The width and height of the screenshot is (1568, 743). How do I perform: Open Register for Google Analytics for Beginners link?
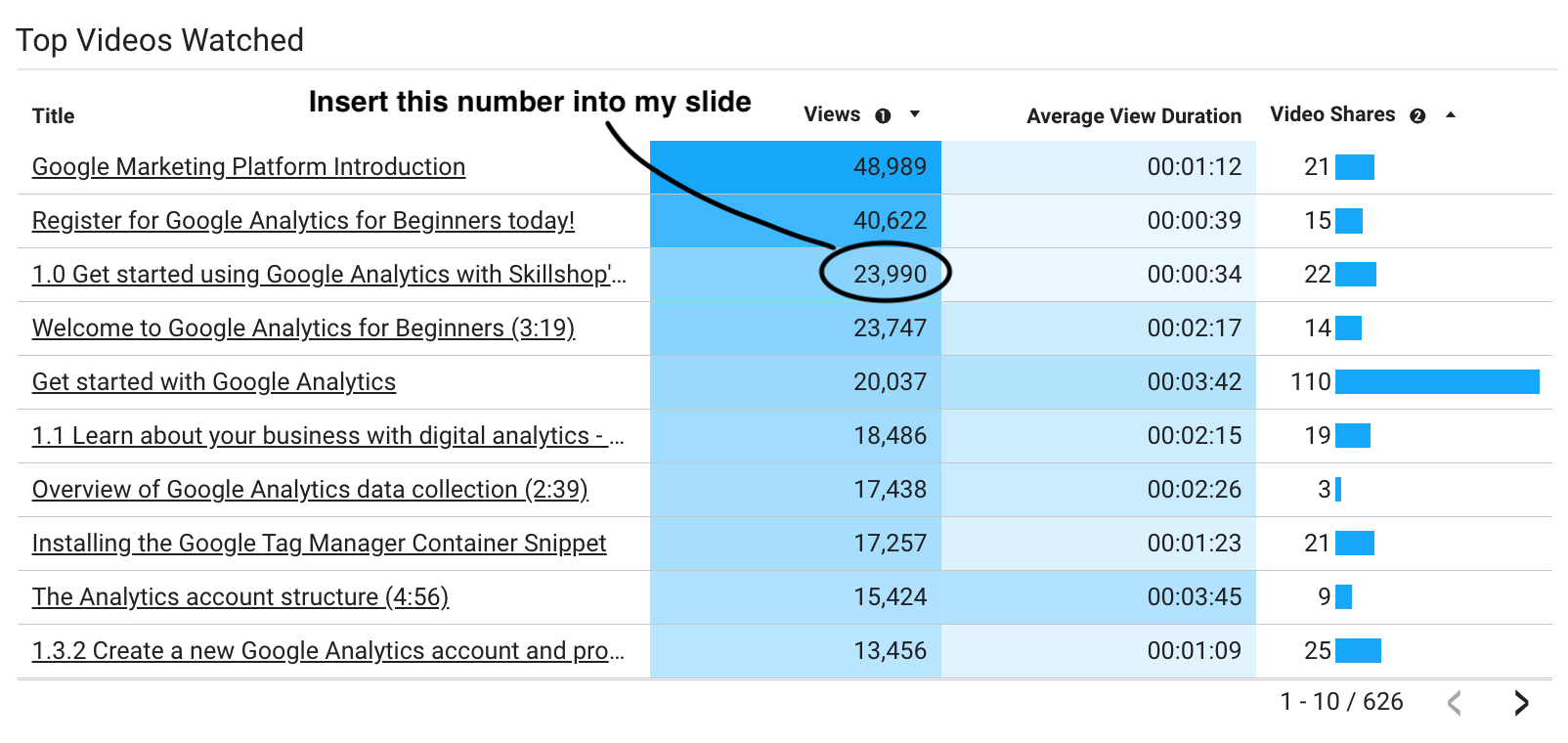click(303, 221)
